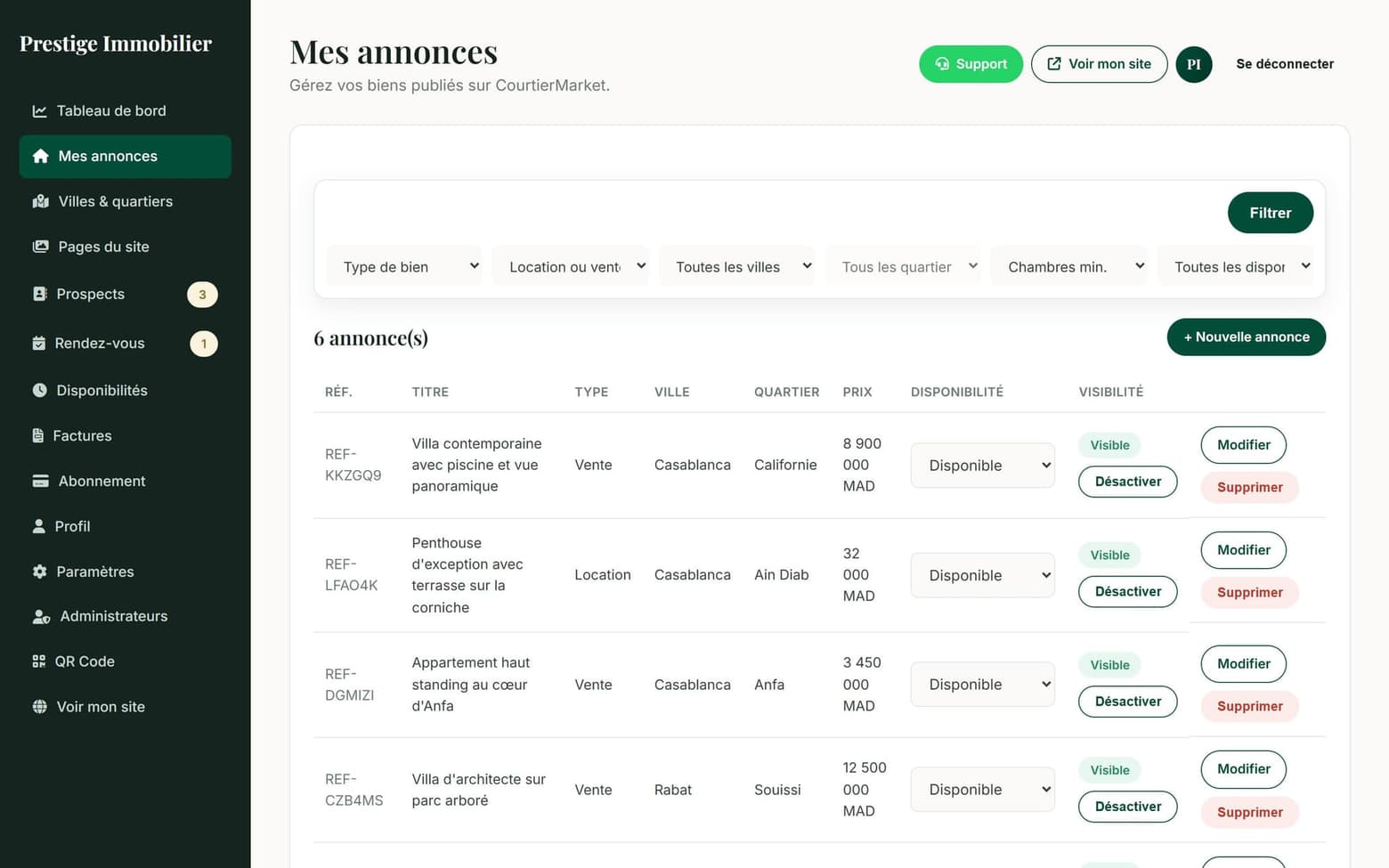Viewport: 1389px width, 868px height.
Task: Delete the Villa d'architecte listing
Action: pyautogui.click(x=1249, y=812)
